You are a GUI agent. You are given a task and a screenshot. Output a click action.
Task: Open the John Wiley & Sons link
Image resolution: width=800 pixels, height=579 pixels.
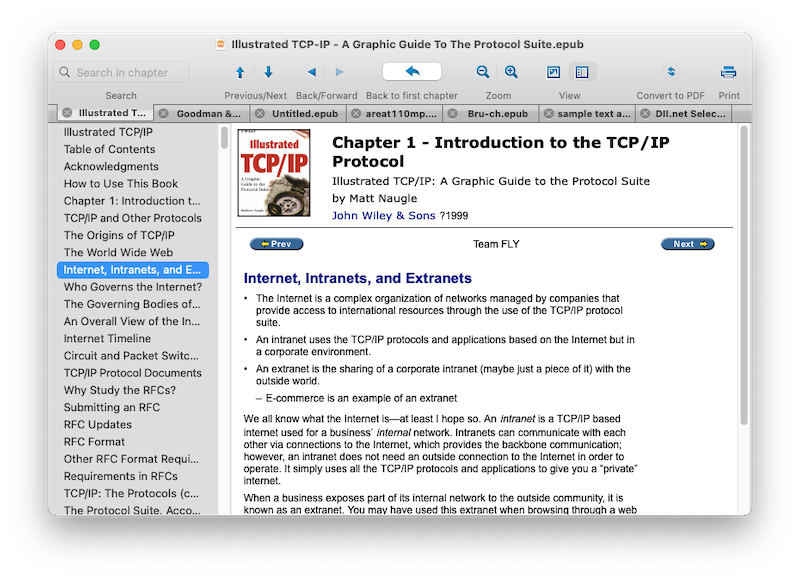tap(383, 215)
